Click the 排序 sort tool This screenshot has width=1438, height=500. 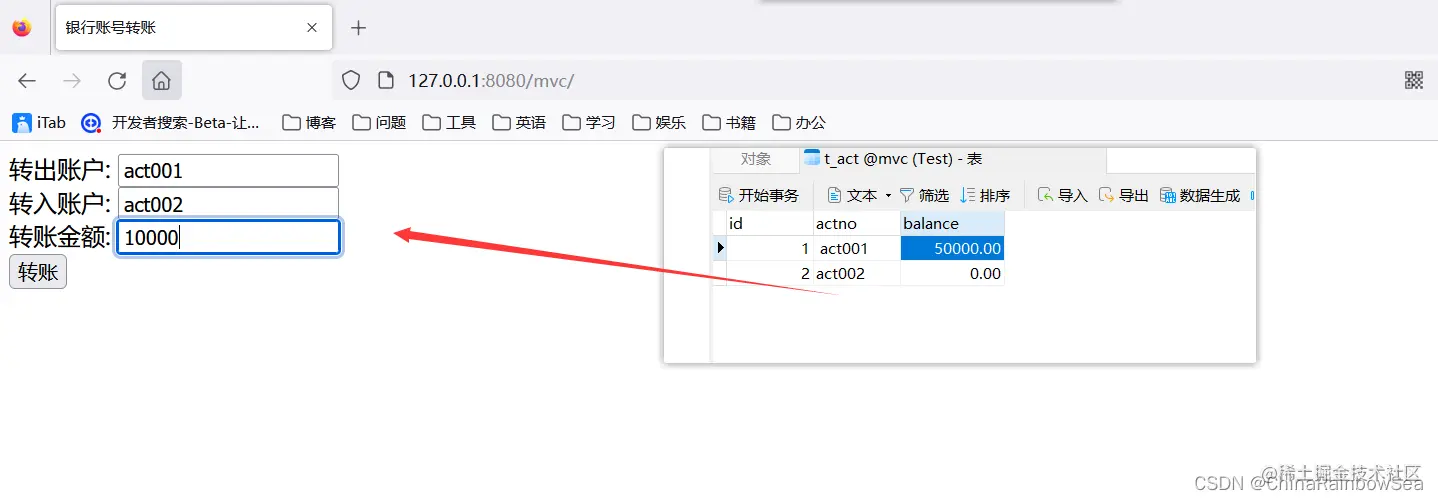985,195
